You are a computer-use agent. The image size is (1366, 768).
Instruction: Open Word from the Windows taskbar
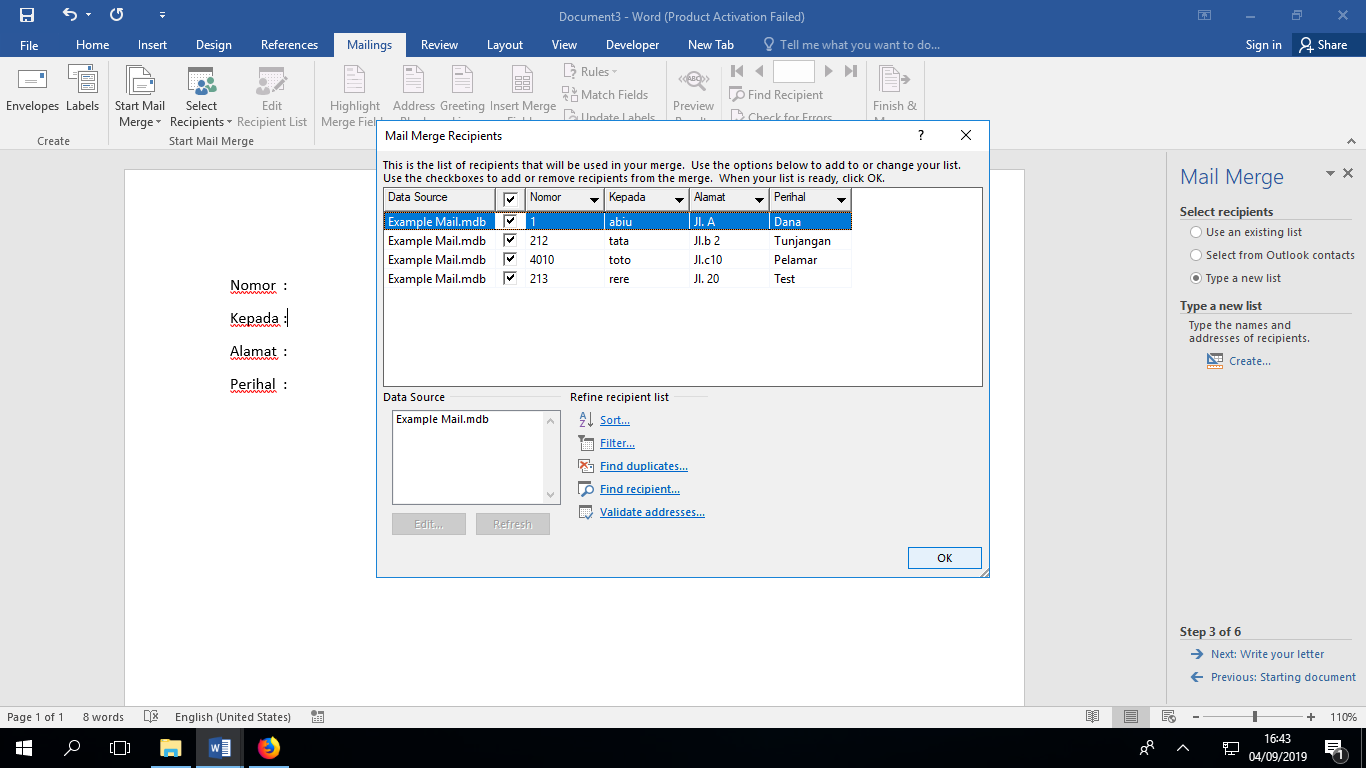pyautogui.click(x=220, y=748)
